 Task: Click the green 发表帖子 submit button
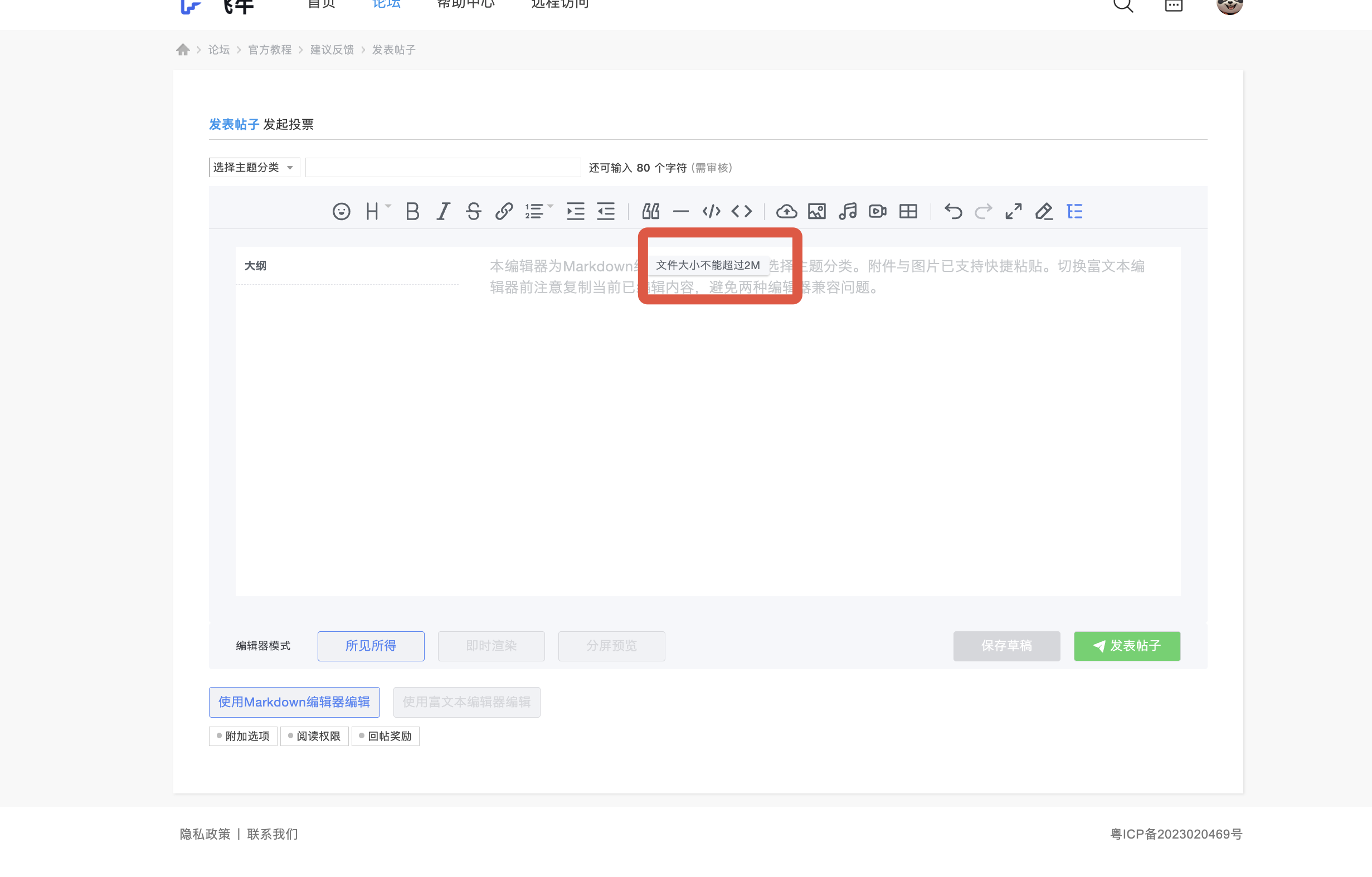click(x=1127, y=646)
